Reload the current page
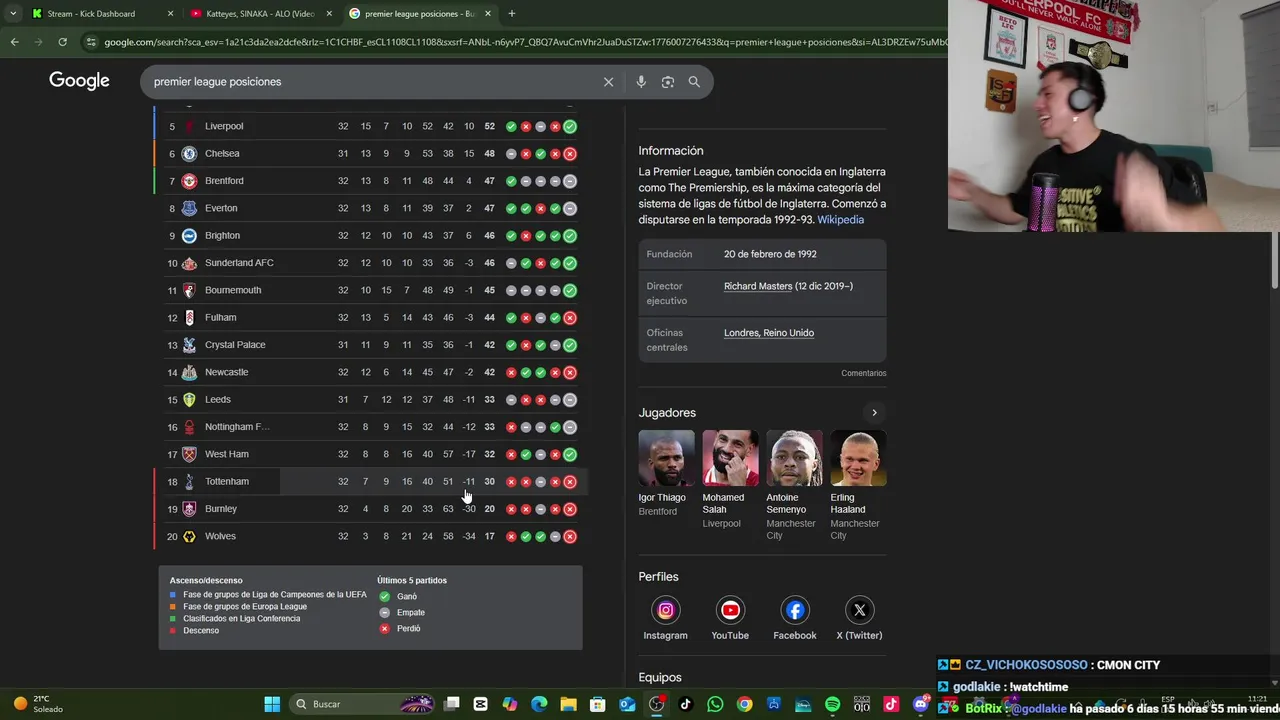Viewport: 1280px width, 720px height. [62, 42]
